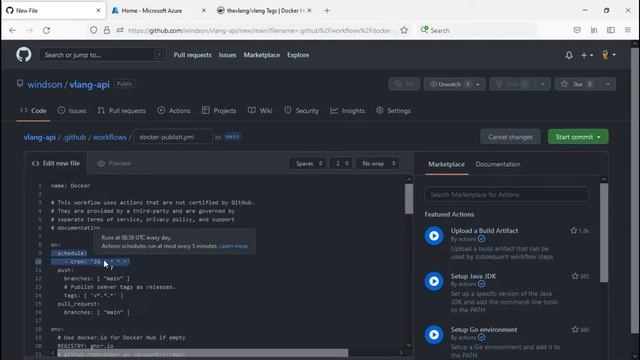Screen dimensions: 640x360
Task: Switch to the Home - Microsoft Azure tab
Action: pos(152,11)
